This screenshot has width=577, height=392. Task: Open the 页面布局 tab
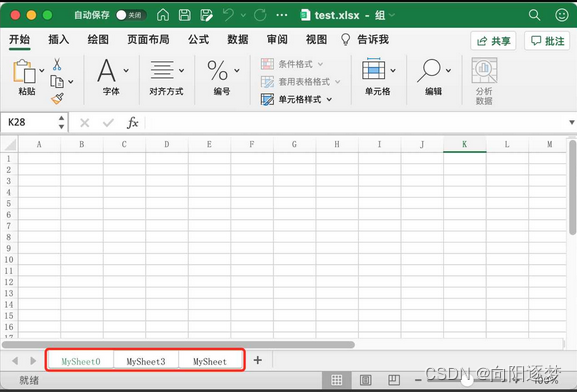coord(148,39)
